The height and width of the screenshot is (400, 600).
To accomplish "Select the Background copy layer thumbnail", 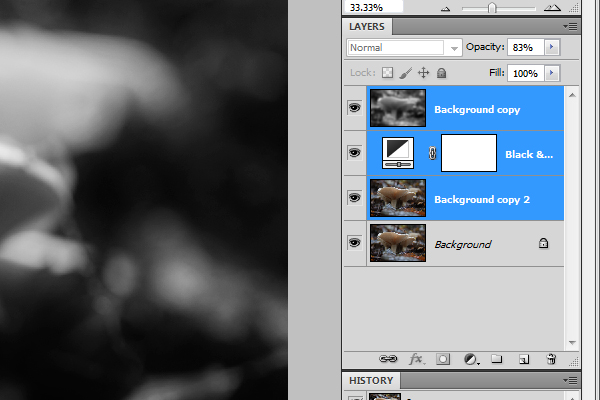I will [398, 108].
